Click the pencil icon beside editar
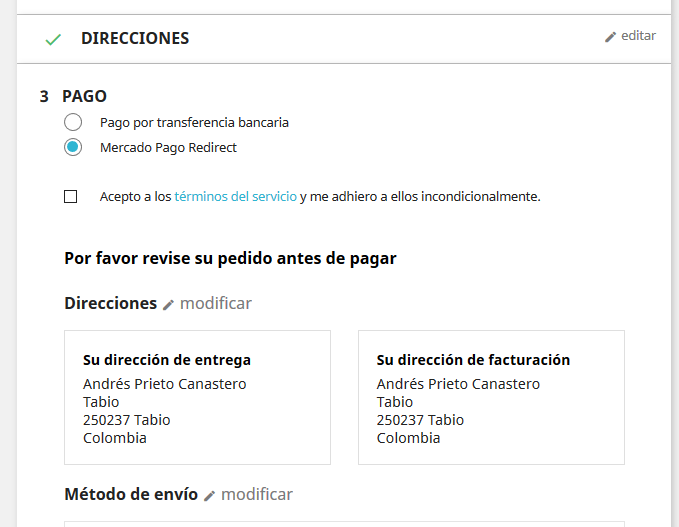This screenshot has height=527, width=679. (x=610, y=37)
